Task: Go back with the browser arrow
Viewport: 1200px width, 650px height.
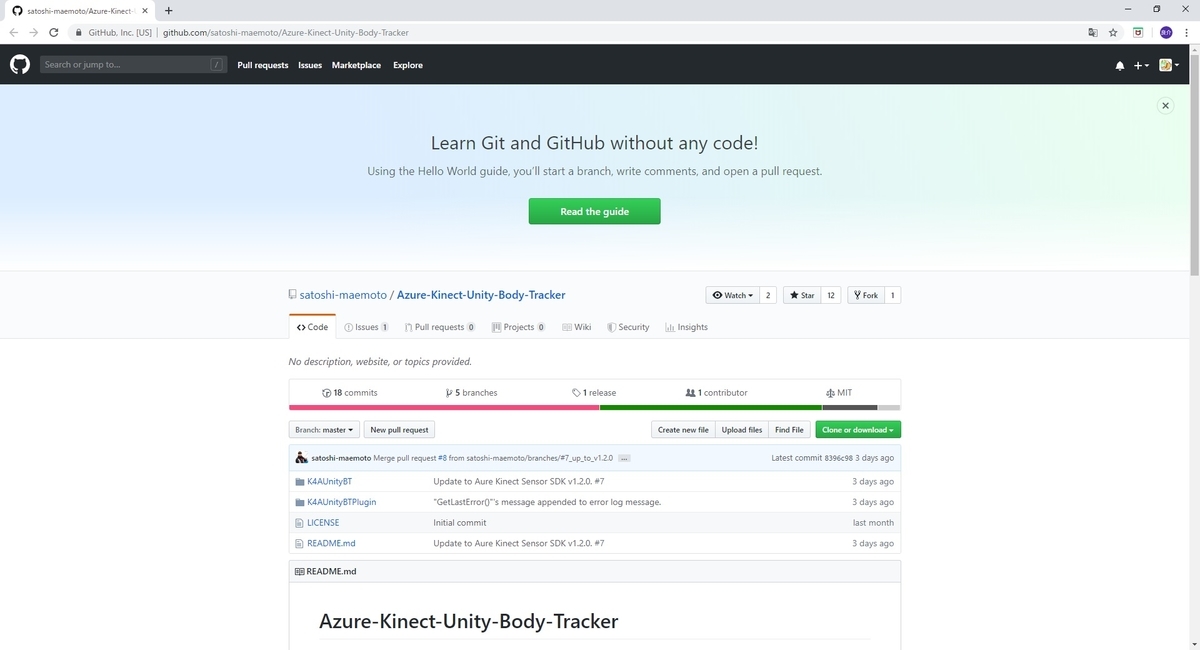Action: (x=13, y=32)
